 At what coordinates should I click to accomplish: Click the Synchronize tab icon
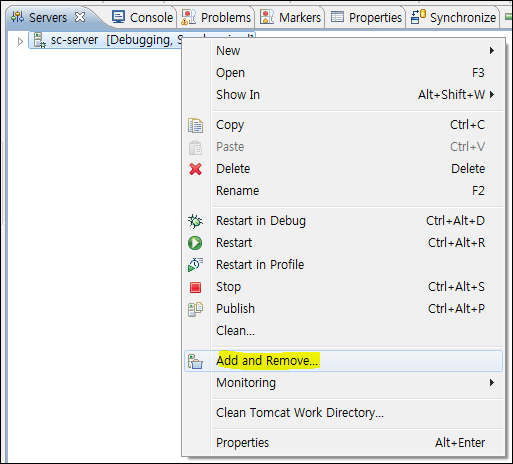point(418,17)
